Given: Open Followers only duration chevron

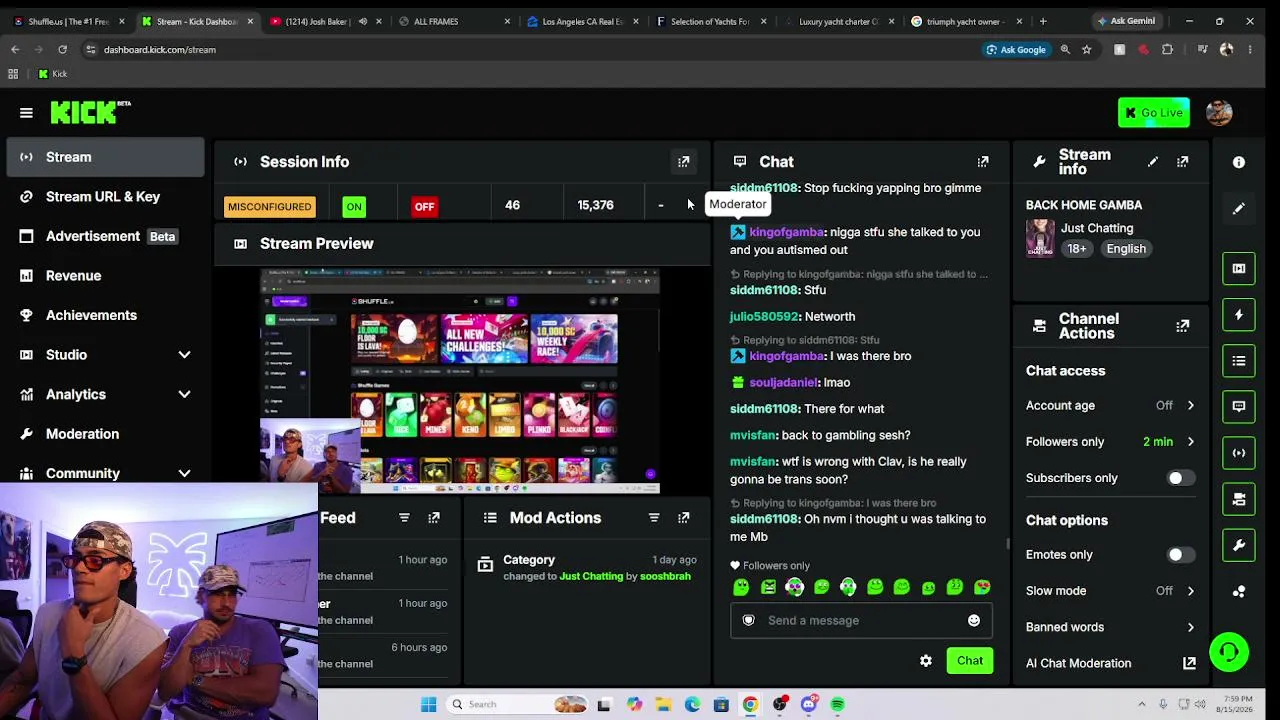Looking at the screenshot, I should click(x=1190, y=442).
